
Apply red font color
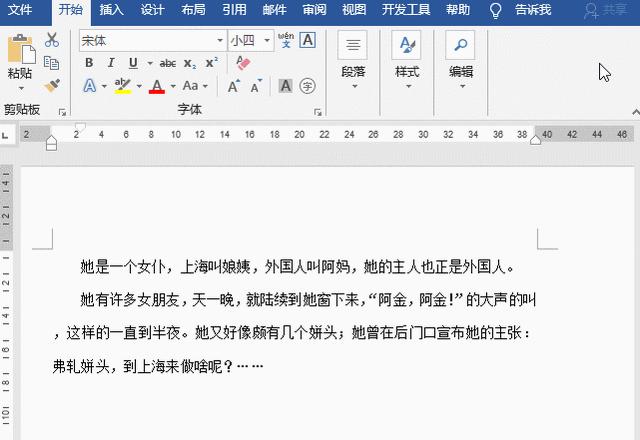pyautogui.click(x=157, y=86)
